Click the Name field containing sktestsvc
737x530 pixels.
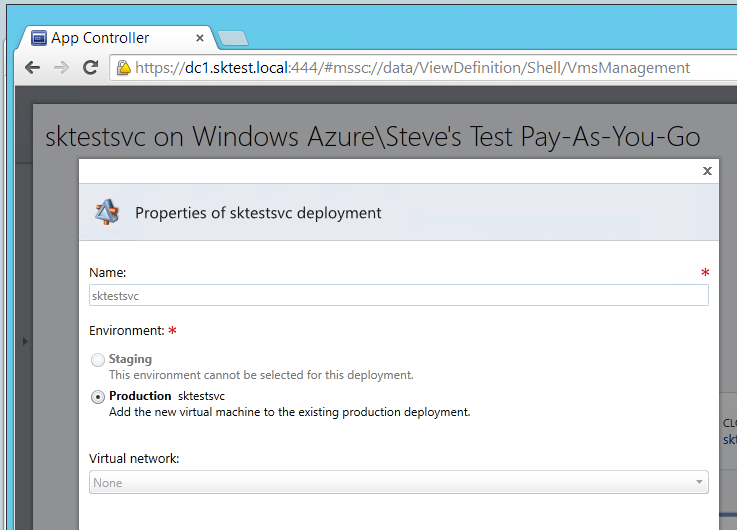[x=399, y=296]
